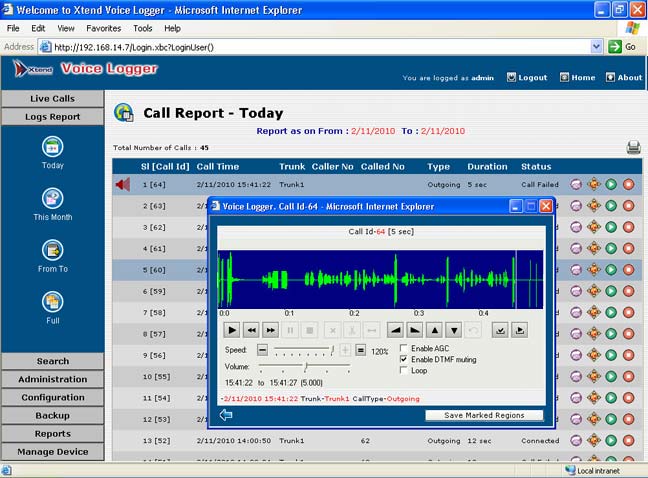The image size is (648, 478).
Task: Open the Configuration section
Action: (x=52, y=397)
